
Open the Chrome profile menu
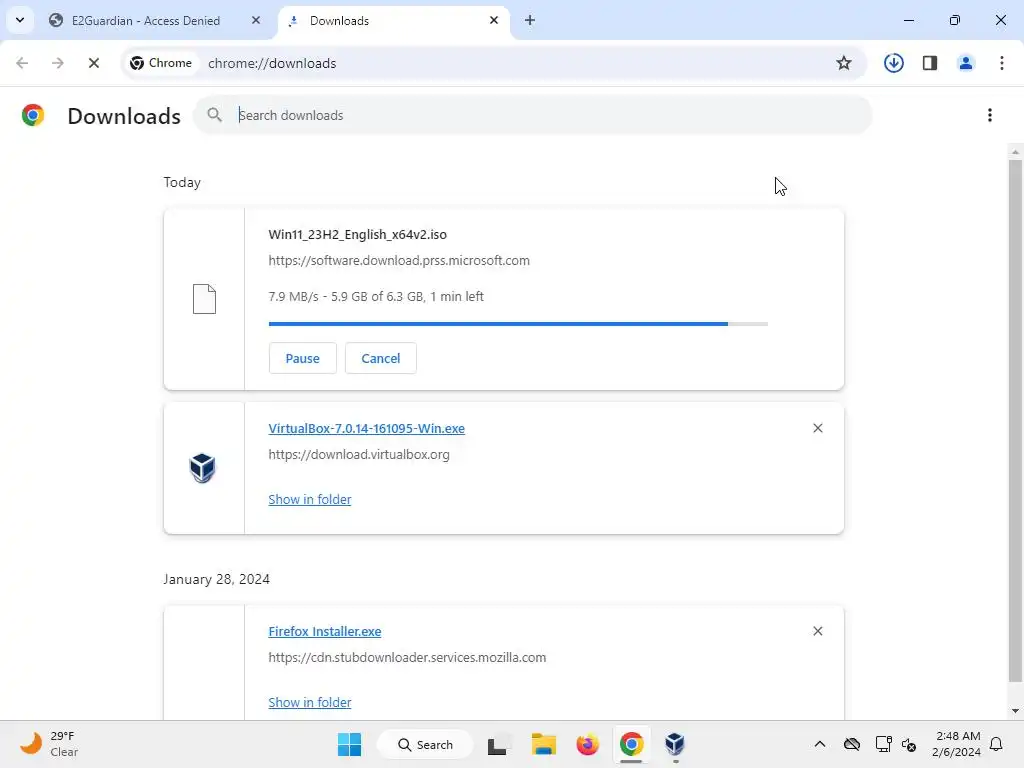click(966, 63)
